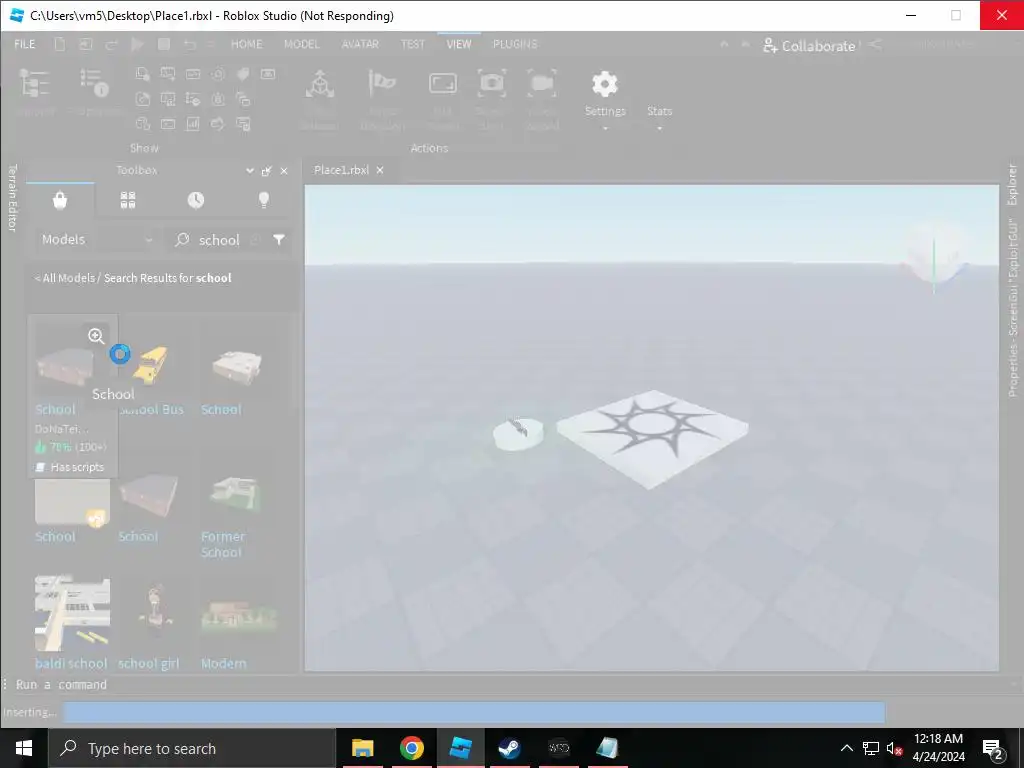Open Chrome from the Windows taskbar
The height and width of the screenshot is (768, 1024).
click(411, 748)
